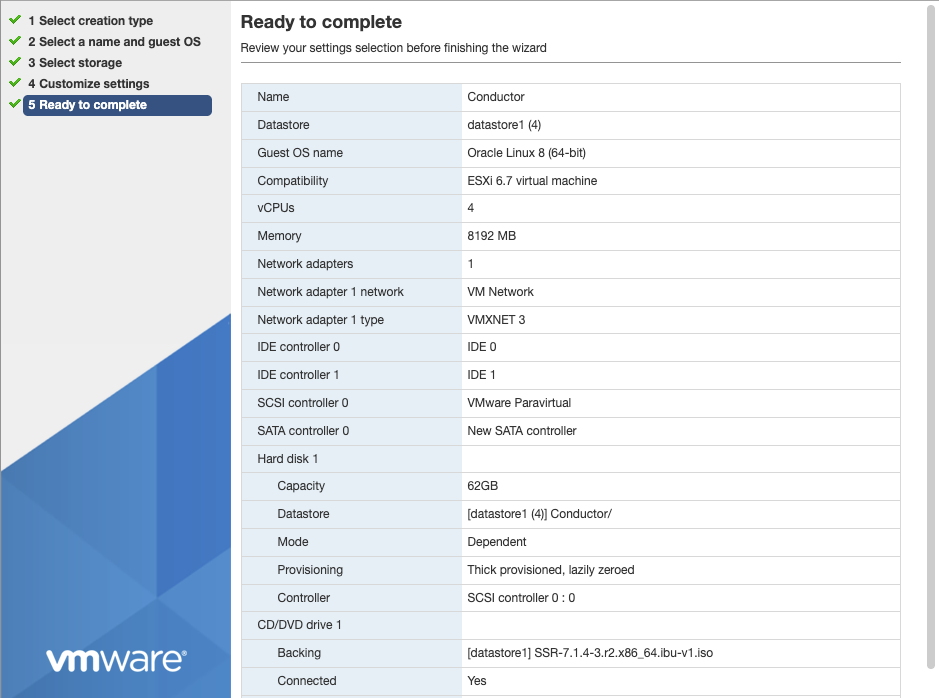Select the VMware Paravirtual value

pyautogui.click(x=519, y=403)
